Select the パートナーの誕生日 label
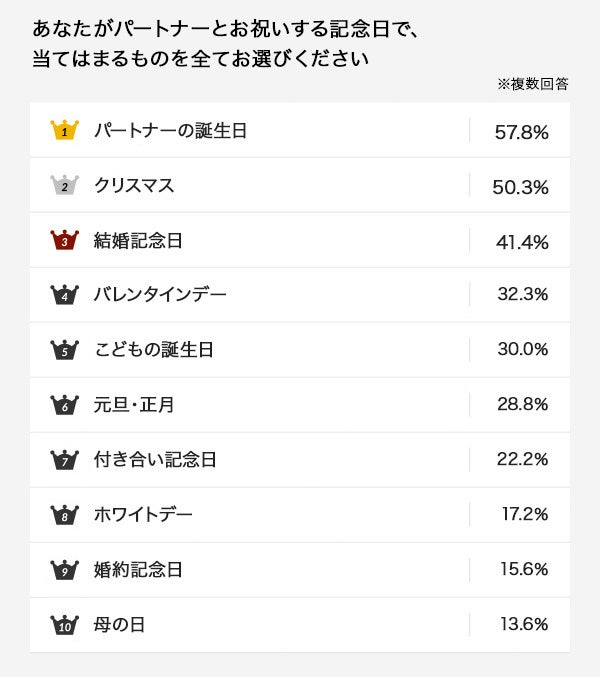The image size is (600, 677). (170, 131)
